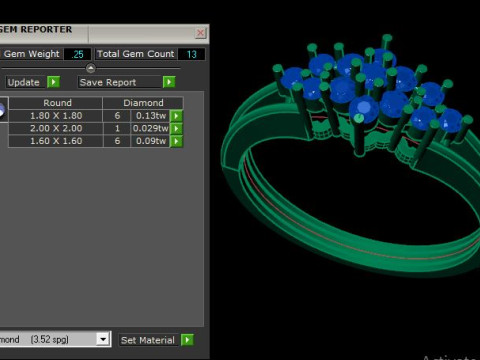Click the count cell 1 in 2.00 row

pos(117,129)
